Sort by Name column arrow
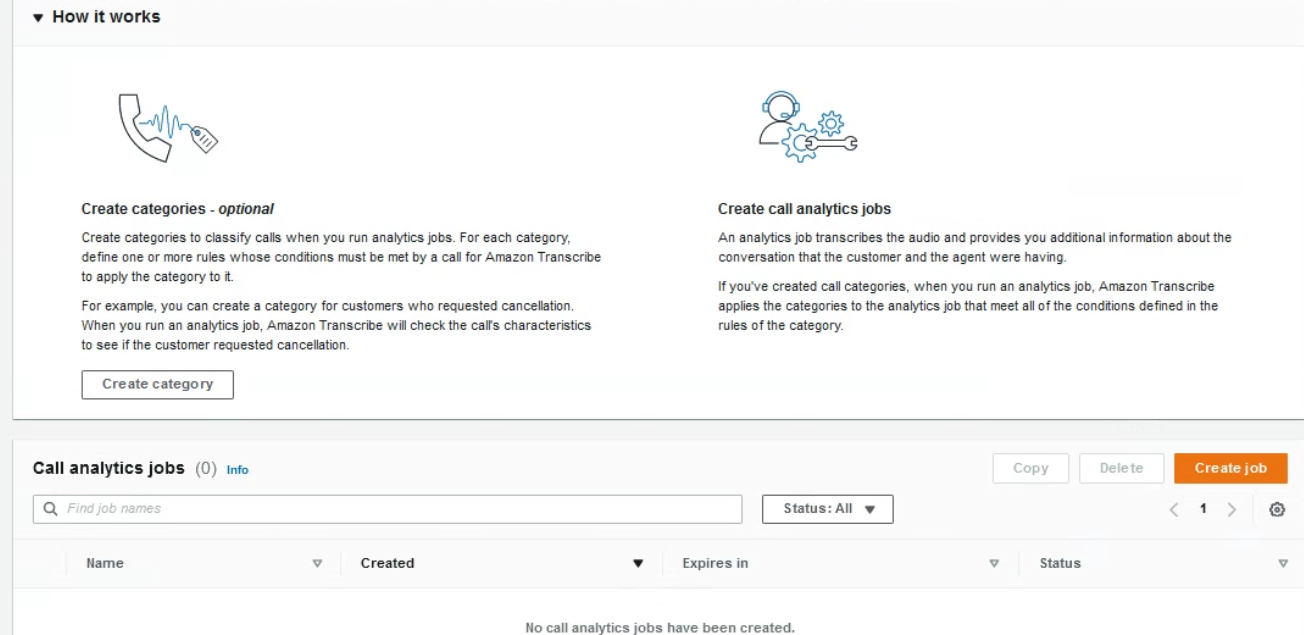Viewport: 1304px width, 635px height. click(x=318, y=564)
